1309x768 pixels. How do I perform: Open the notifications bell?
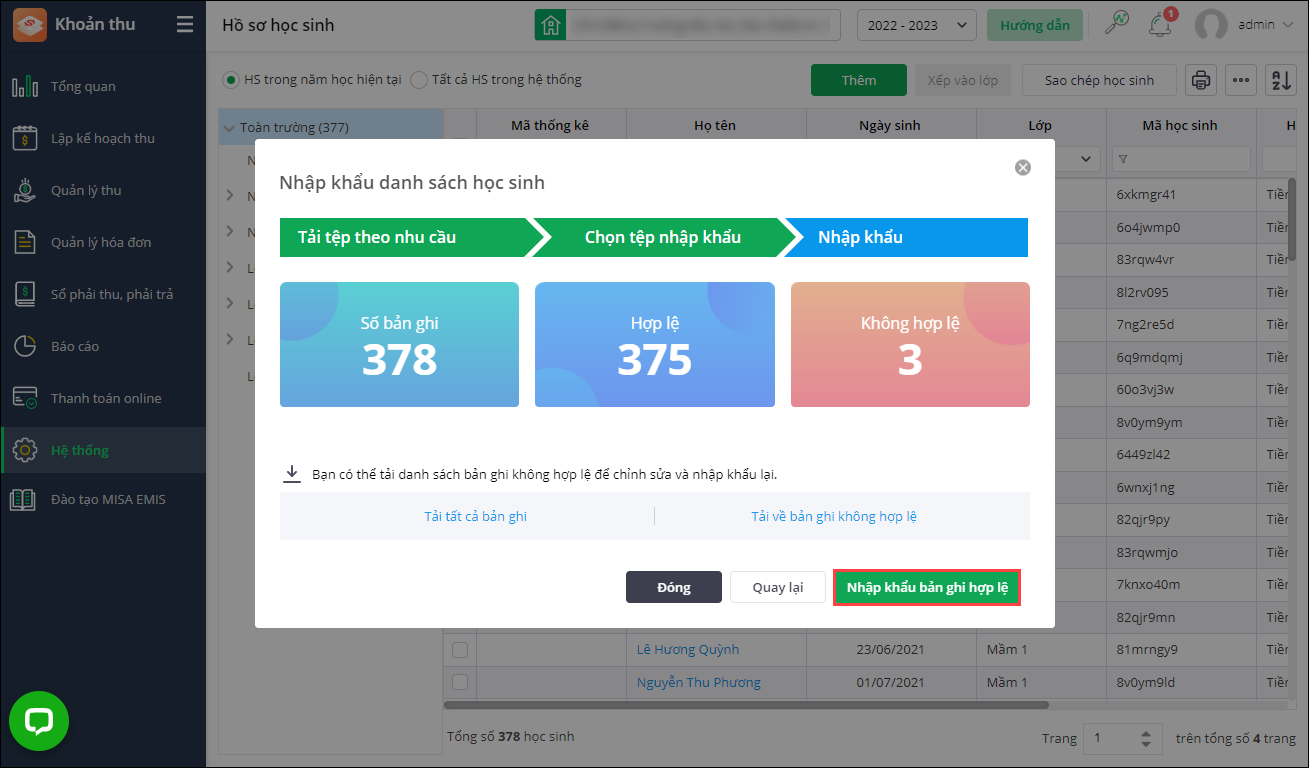click(x=1160, y=24)
